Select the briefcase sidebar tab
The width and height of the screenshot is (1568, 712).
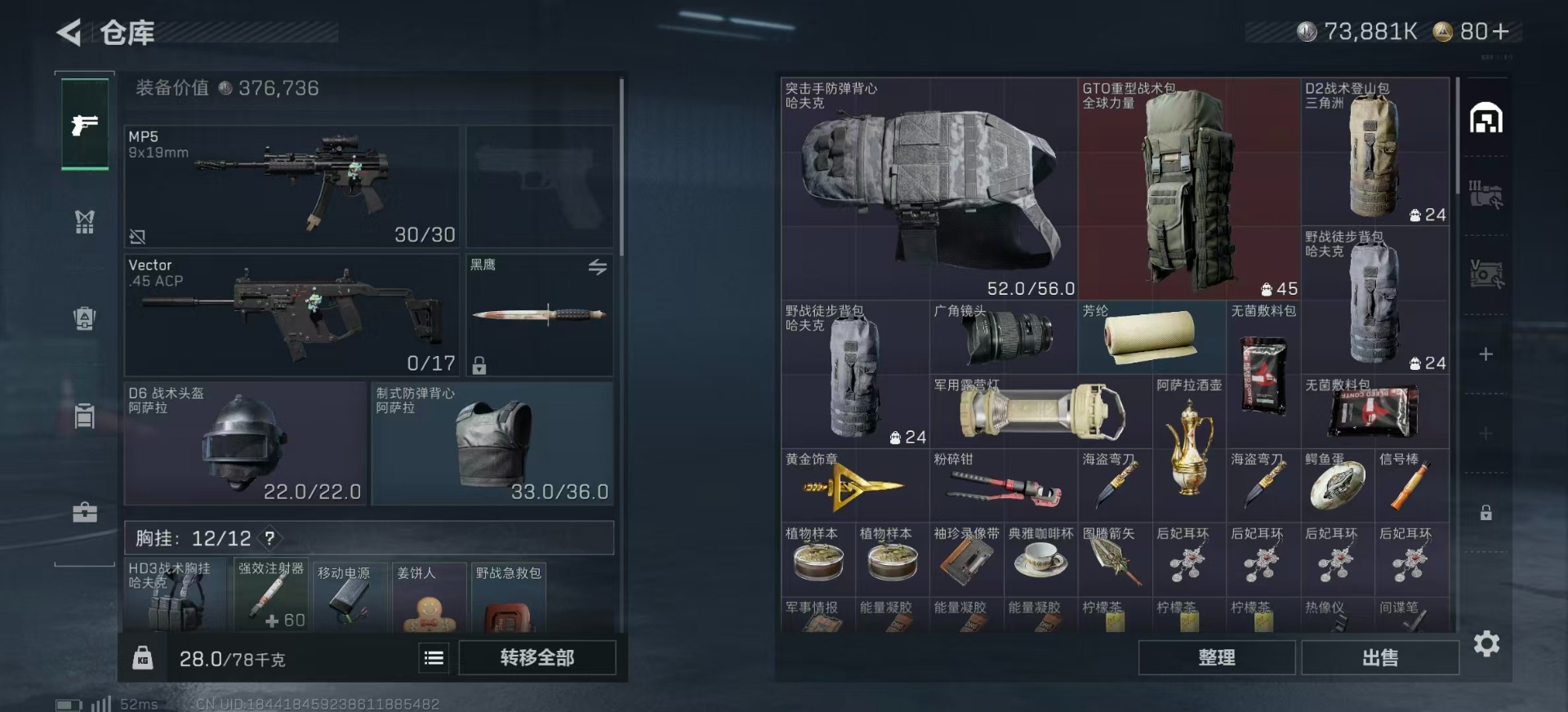click(x=85, y=512)
